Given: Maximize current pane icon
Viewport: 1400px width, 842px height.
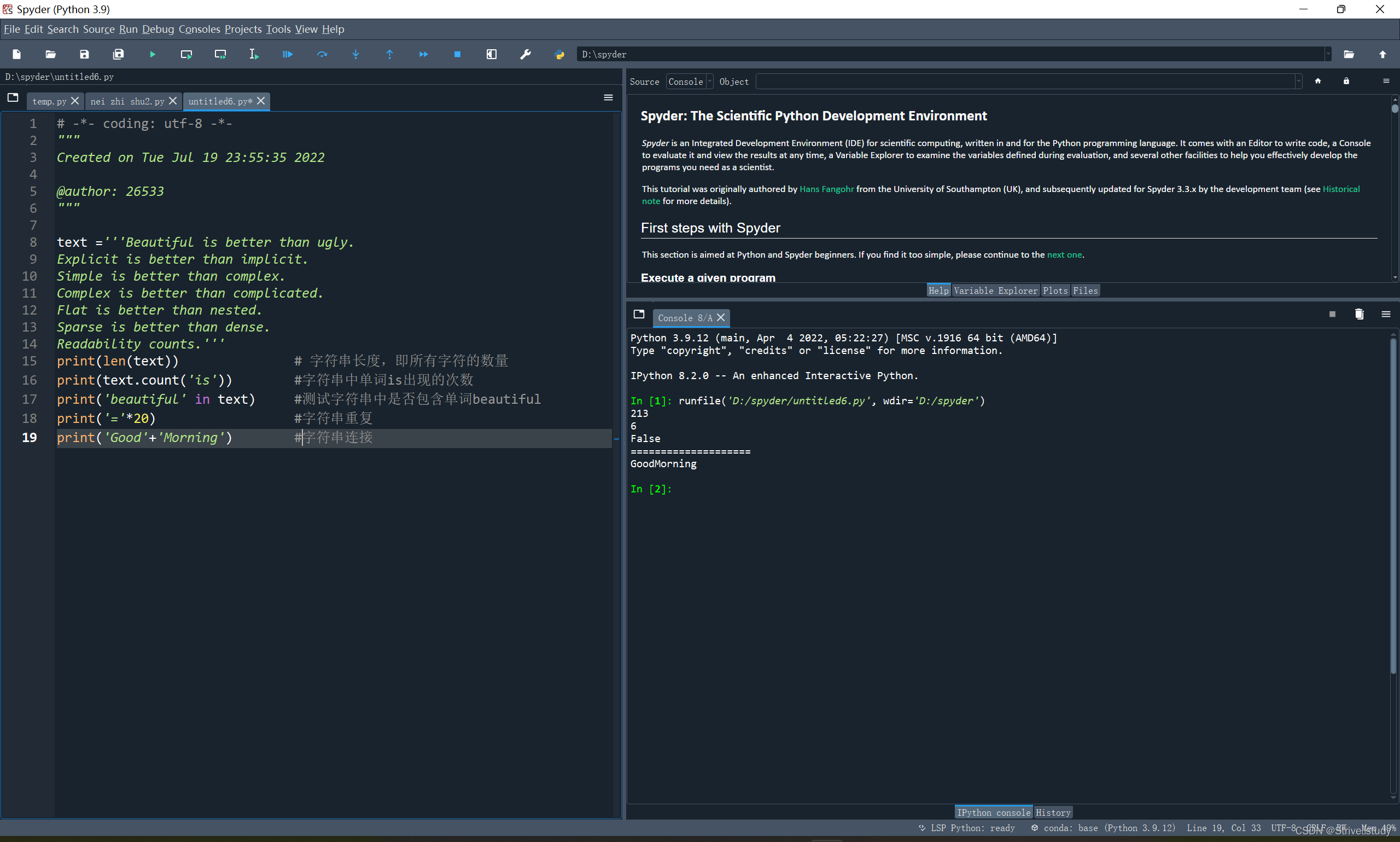Looking at the screenshot, I should (491, 55).
